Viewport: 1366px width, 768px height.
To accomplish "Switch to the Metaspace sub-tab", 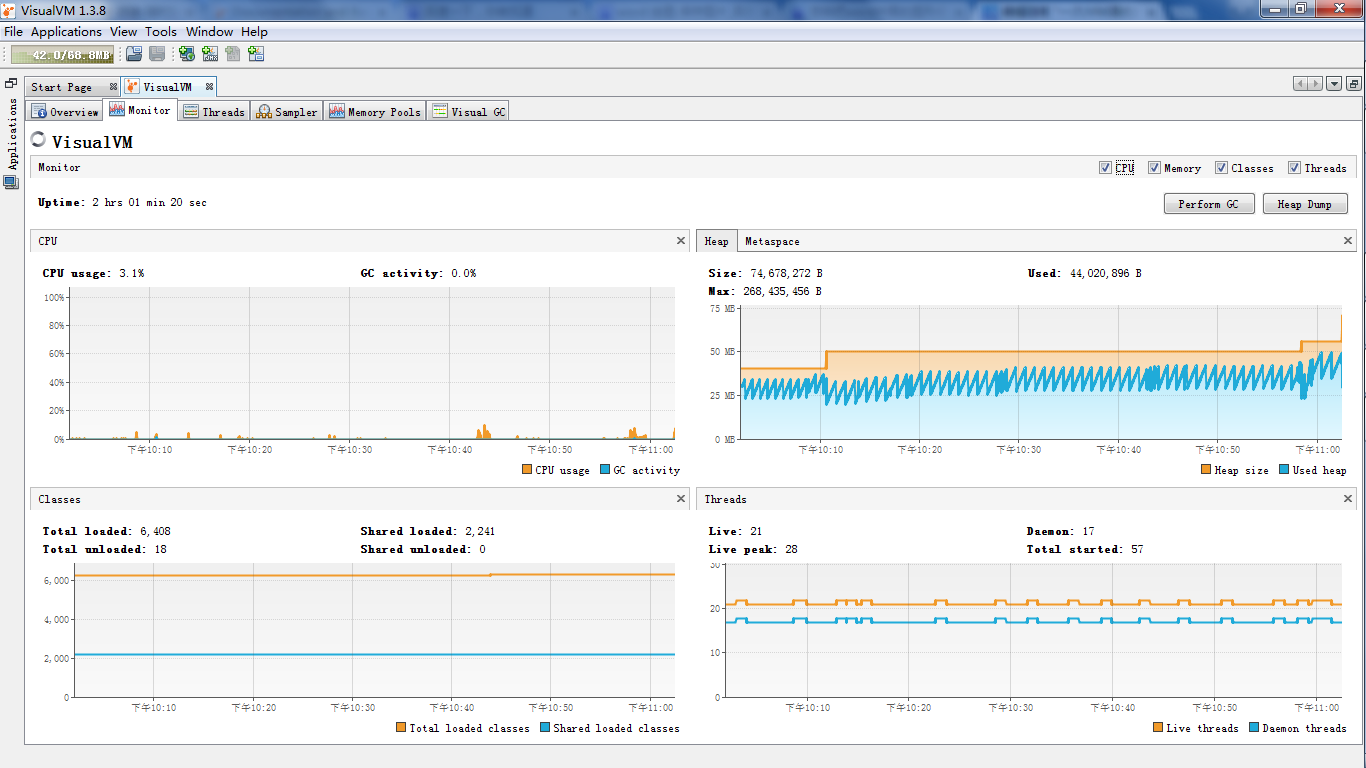I will [x=772, y=241].
